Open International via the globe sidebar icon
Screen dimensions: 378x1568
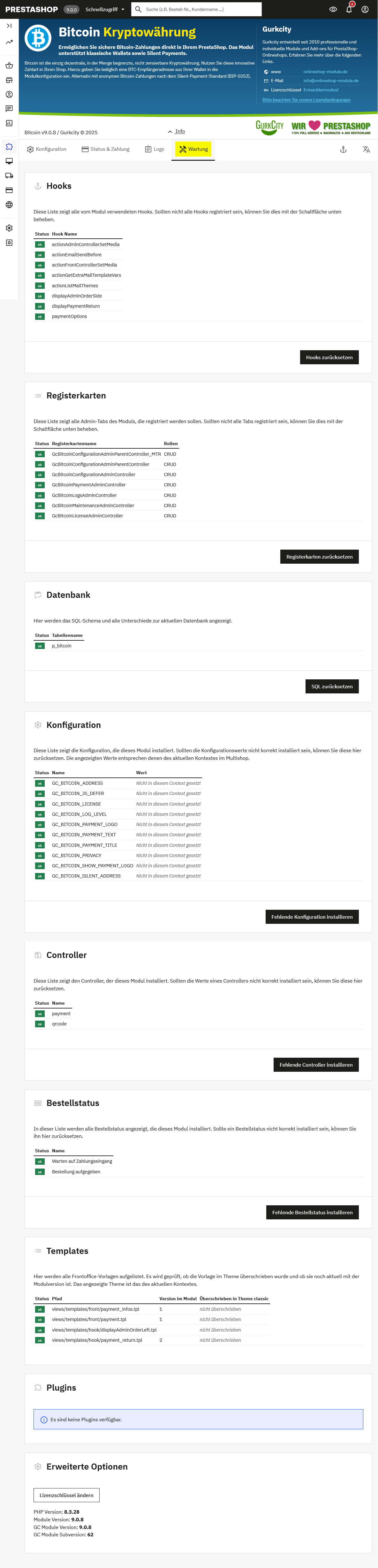pos(9,205)
